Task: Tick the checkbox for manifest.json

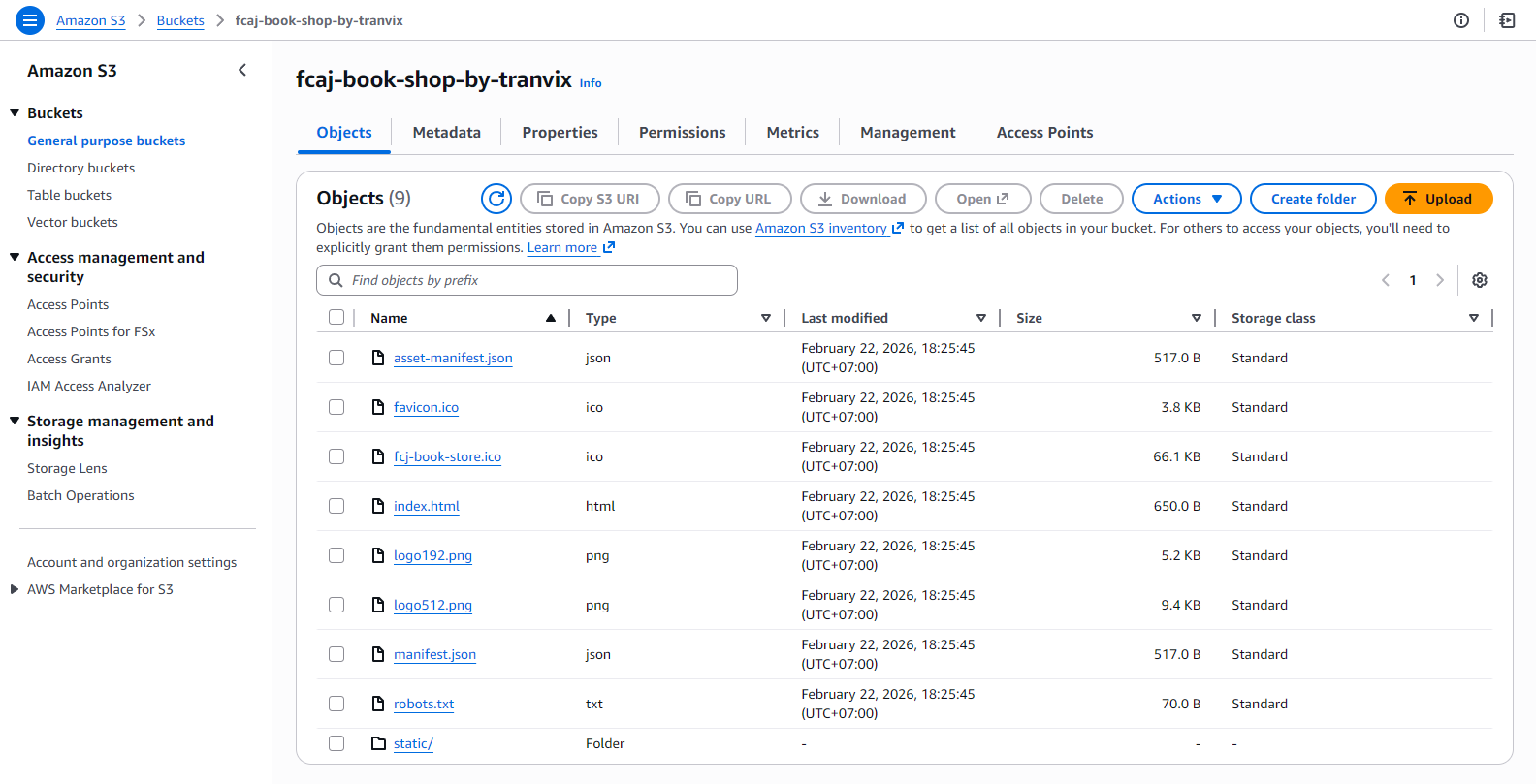Action: pyautogui.click(x=336, y=654)
